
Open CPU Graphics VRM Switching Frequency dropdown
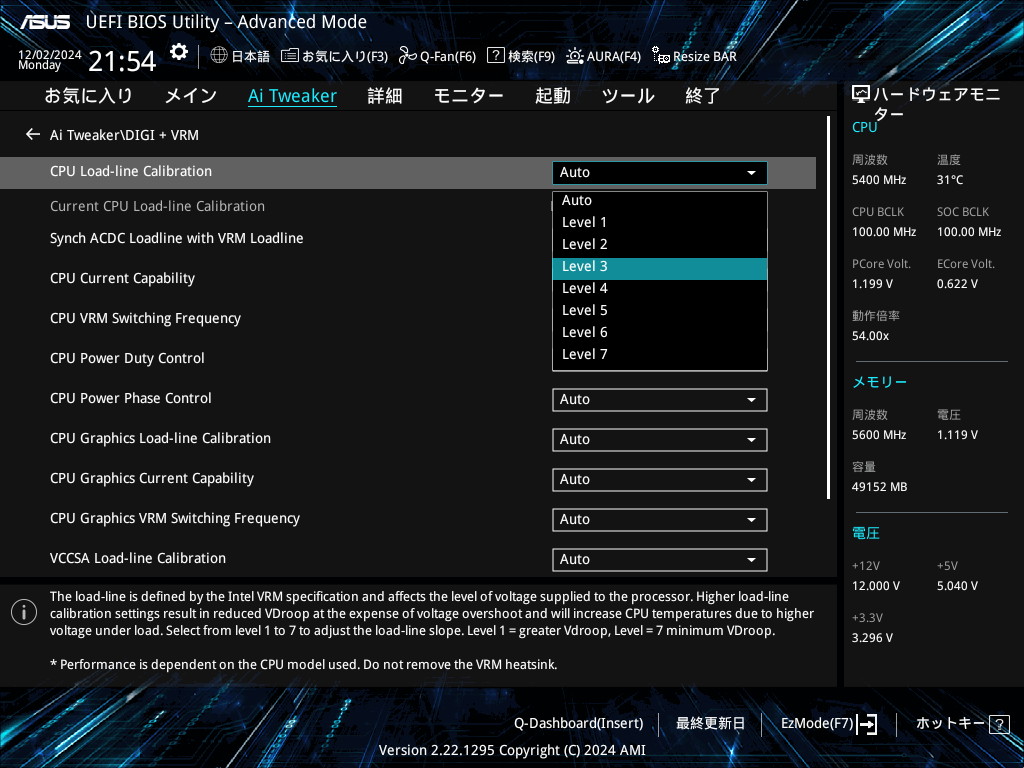coord(660,519)
